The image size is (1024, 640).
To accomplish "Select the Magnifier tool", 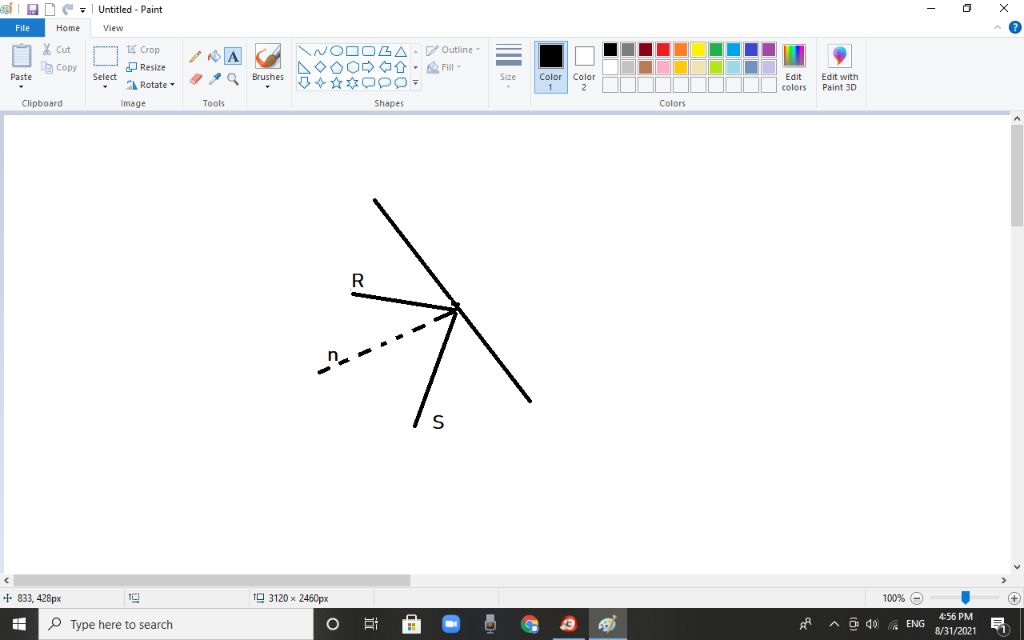I will (x=233, y=79).
